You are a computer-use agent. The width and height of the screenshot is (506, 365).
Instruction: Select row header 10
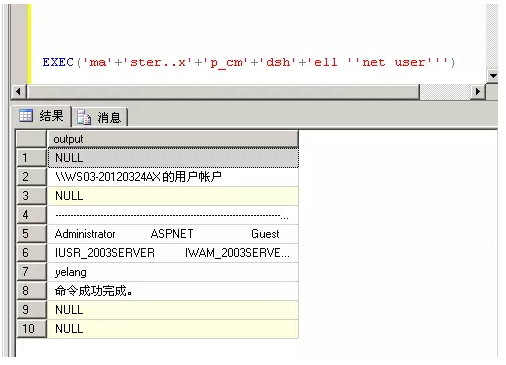click(x=31, y=329)
